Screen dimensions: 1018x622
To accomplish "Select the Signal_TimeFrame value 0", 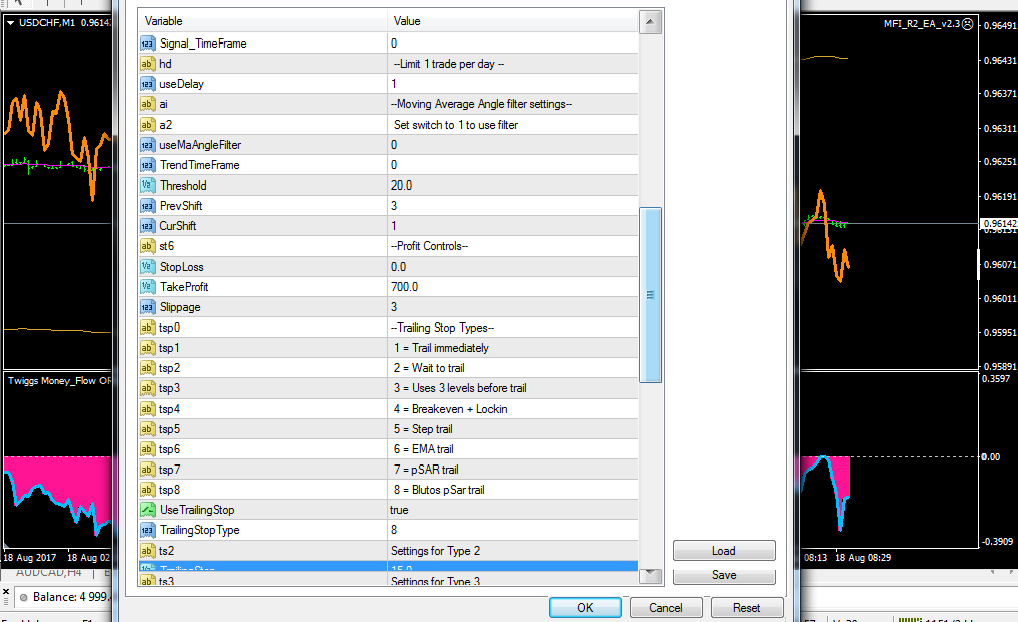I will 393,44.
